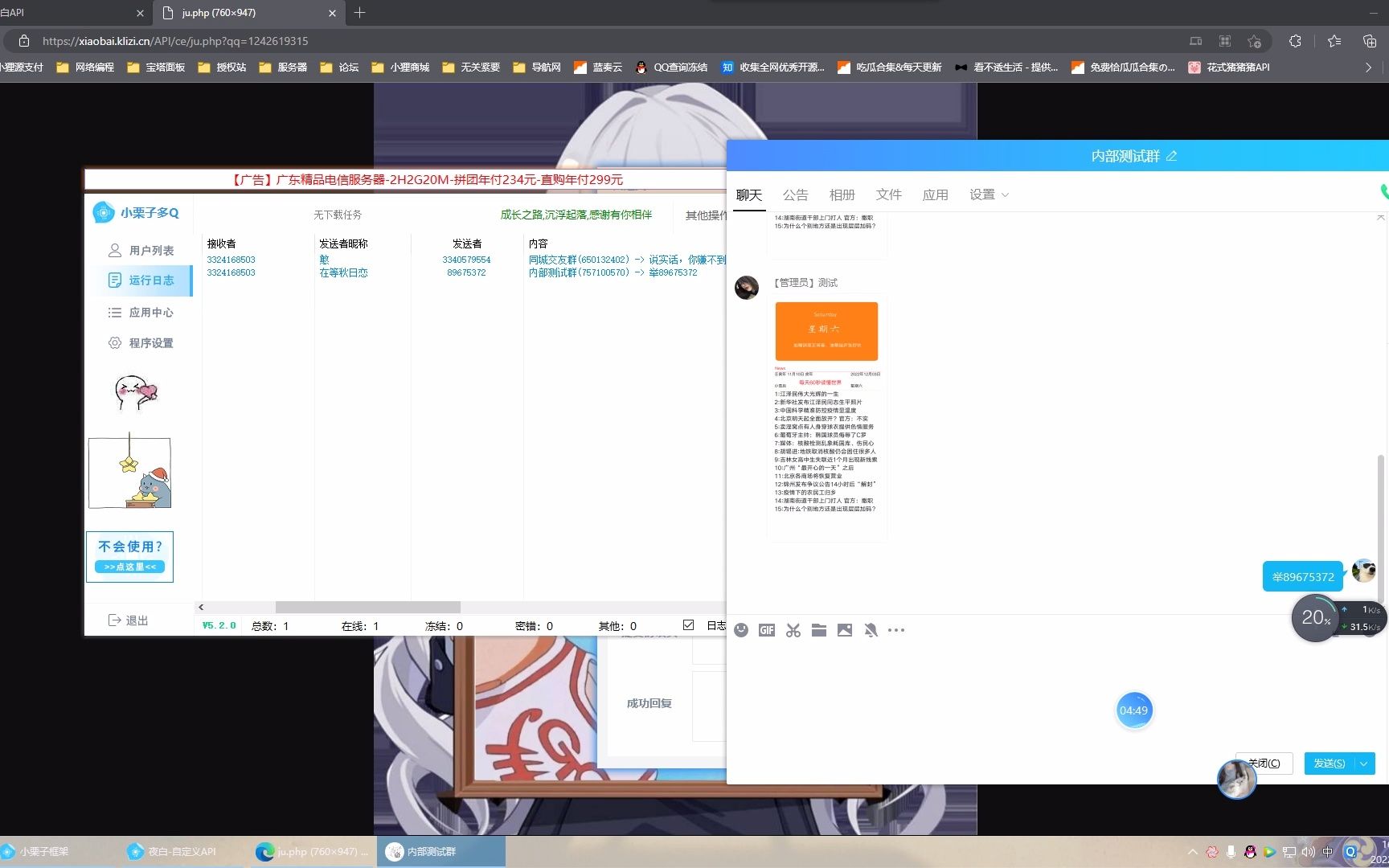Select 用户列表 in 小栗子 sidebar
The width and height of the screenshot is (1389, 868).
tap(140, 251)
